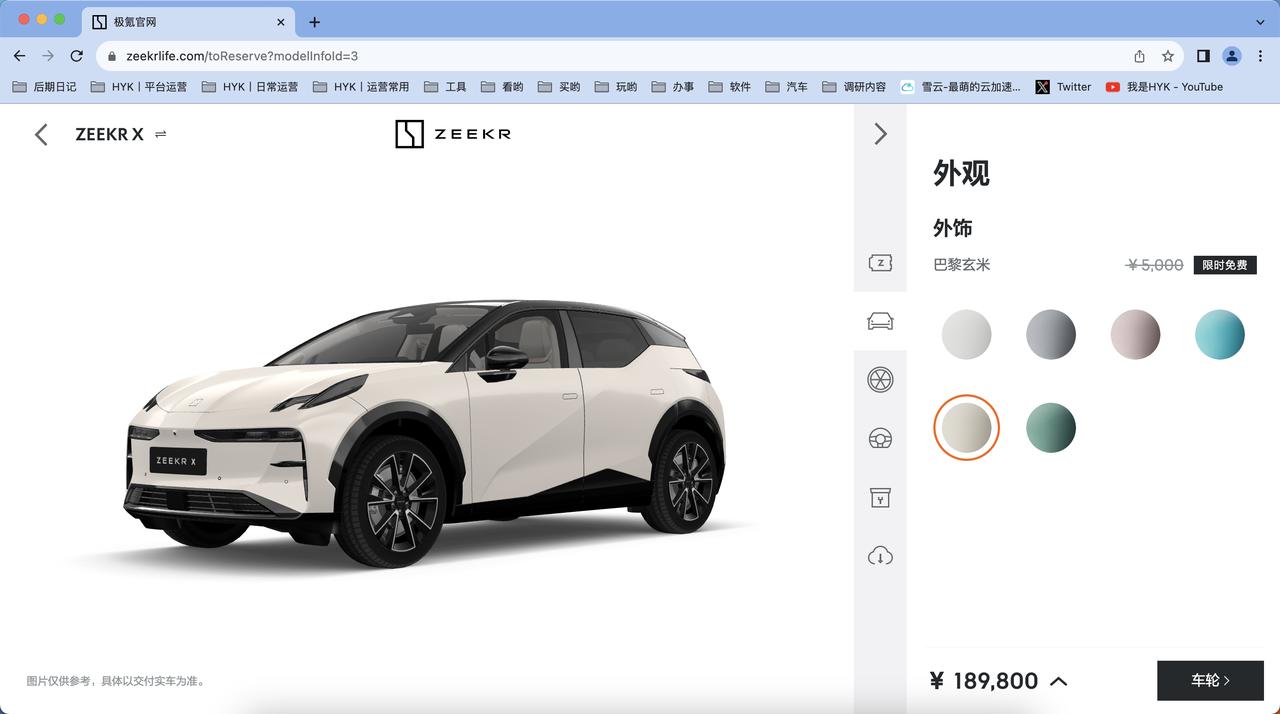Open the Twitter bookmark link
Screen dimensions: 1280x714
[x=1063, y=87]
